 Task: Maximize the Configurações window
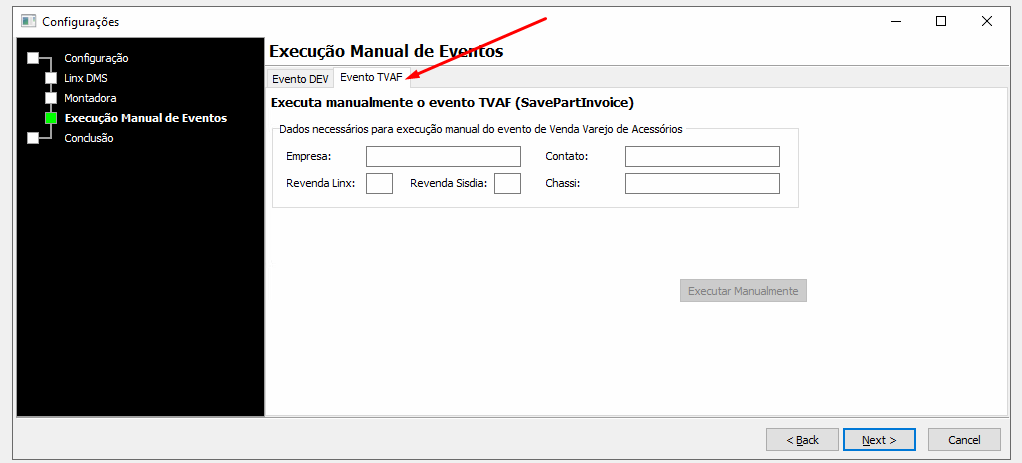(x=941, y=22)
